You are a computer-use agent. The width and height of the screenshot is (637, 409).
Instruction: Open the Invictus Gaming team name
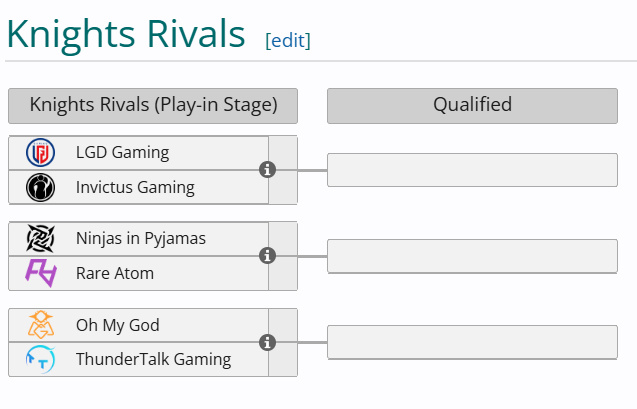[135, 188]
